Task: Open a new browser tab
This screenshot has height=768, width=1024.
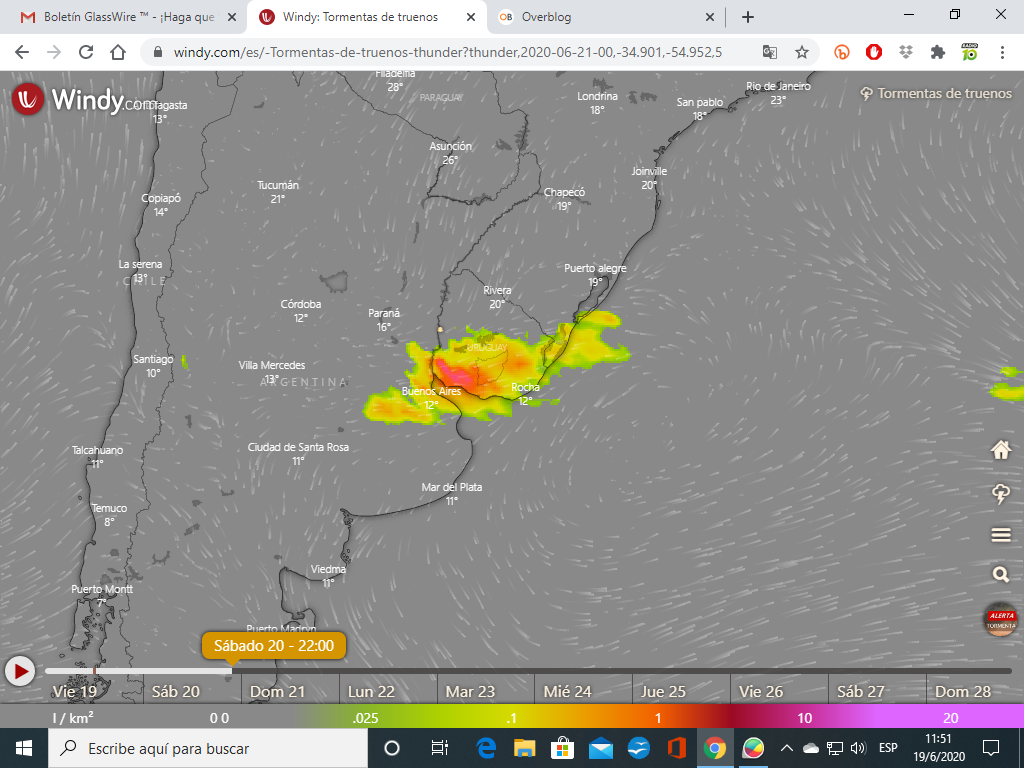Action: click(748, 18)
